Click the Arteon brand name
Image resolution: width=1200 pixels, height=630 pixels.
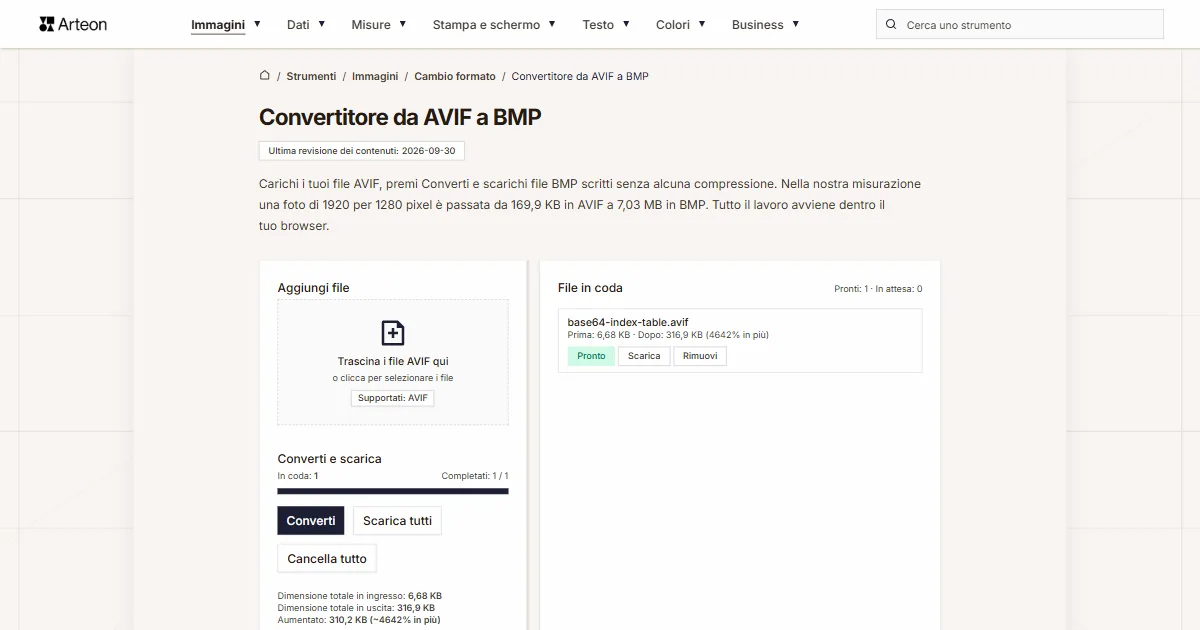tap(83, 24)
